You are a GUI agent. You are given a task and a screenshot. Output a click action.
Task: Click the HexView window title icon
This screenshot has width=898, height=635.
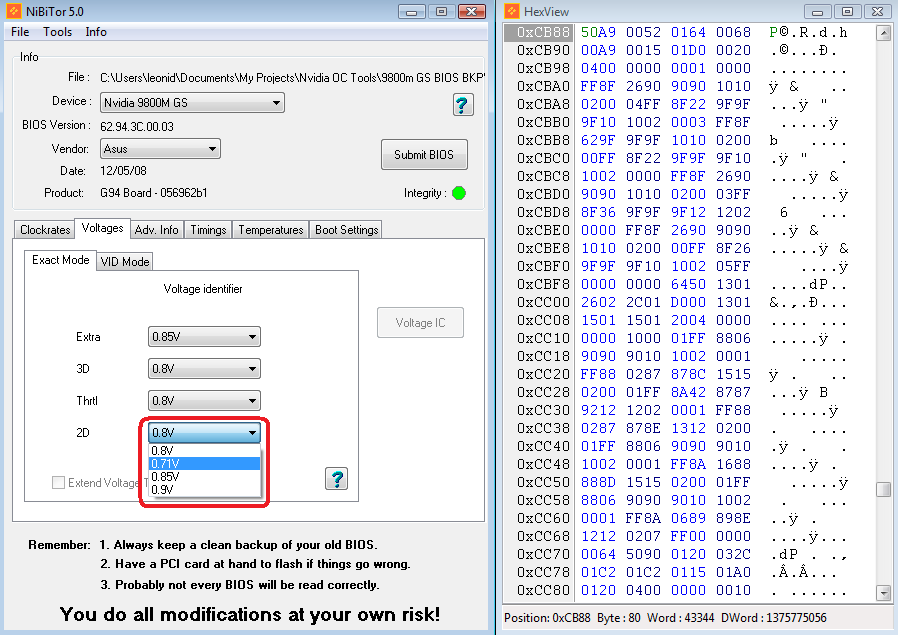click(x=512, y=11)
